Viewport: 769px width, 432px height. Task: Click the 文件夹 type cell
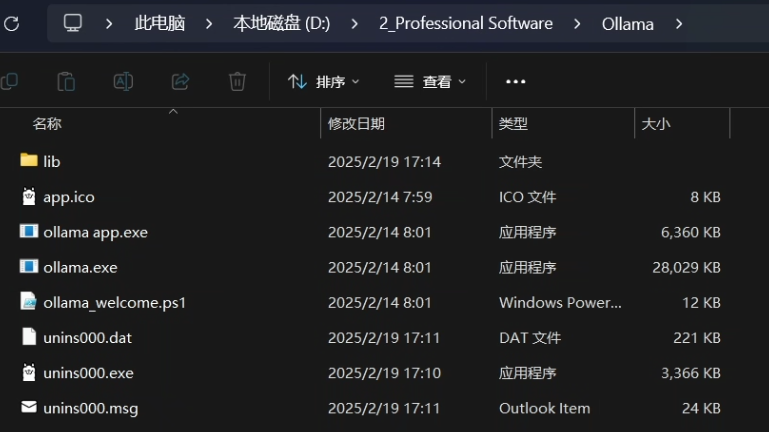click(x=520, y=162)
